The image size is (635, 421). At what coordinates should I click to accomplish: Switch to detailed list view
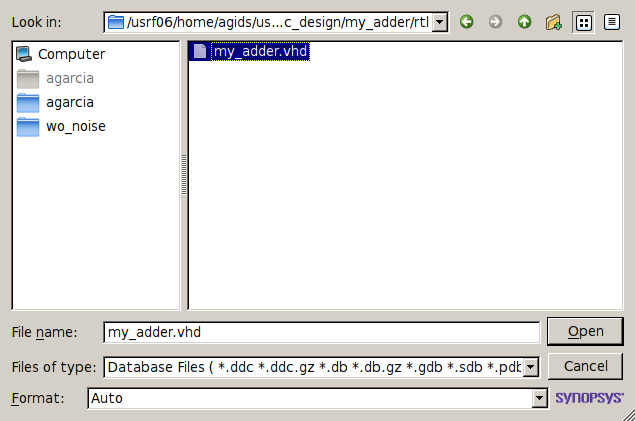(x=612, y=22)
